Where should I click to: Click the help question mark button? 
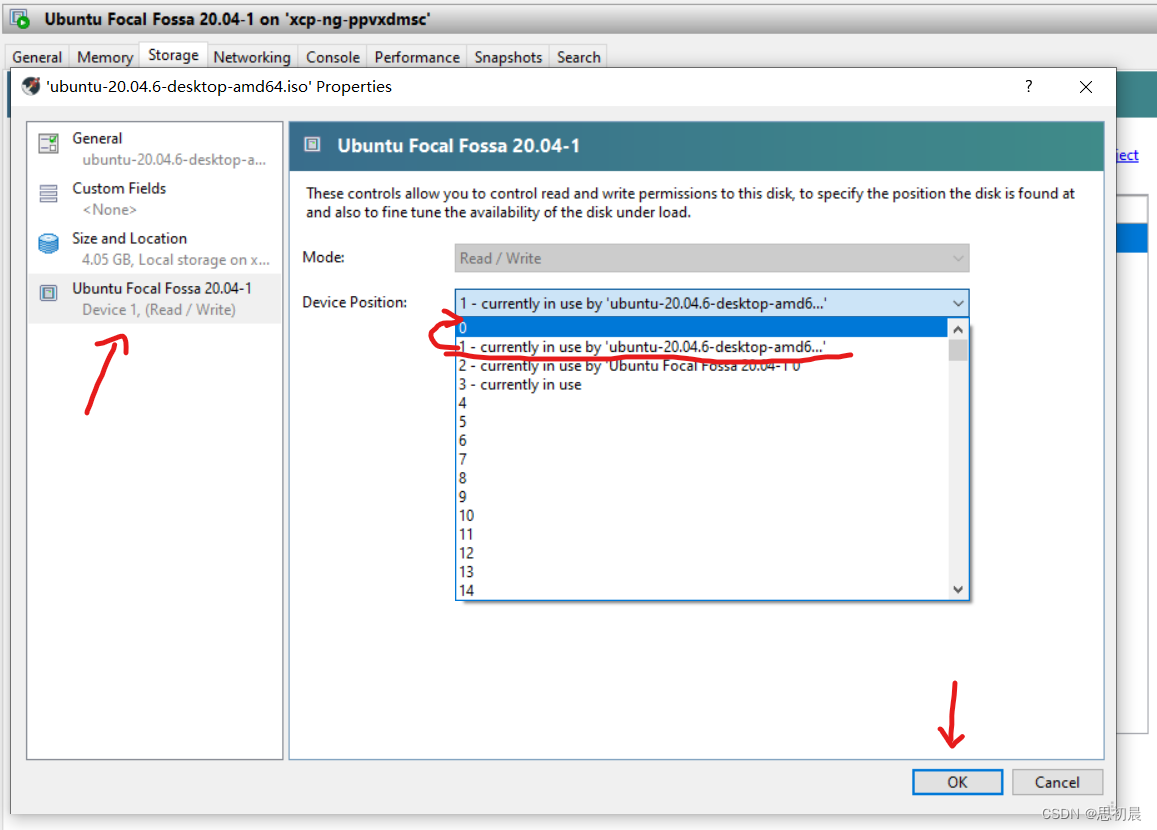pos(1029,86)
